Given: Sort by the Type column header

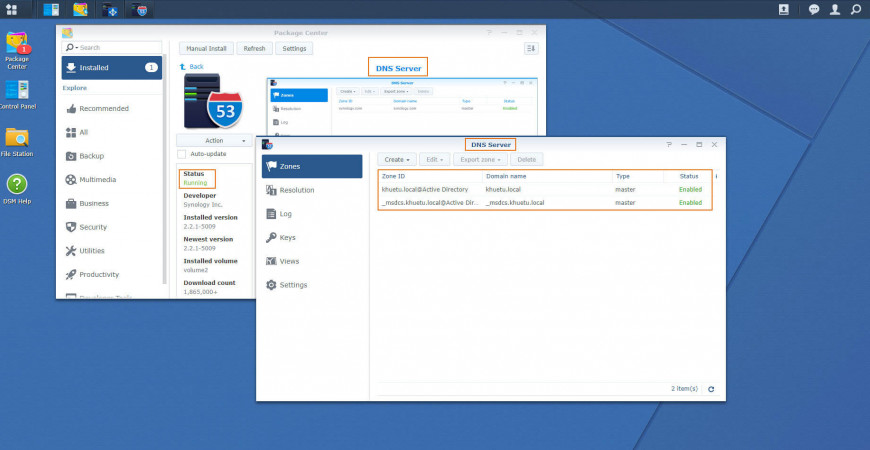Looking at the screenshot, I should (638, 176).
